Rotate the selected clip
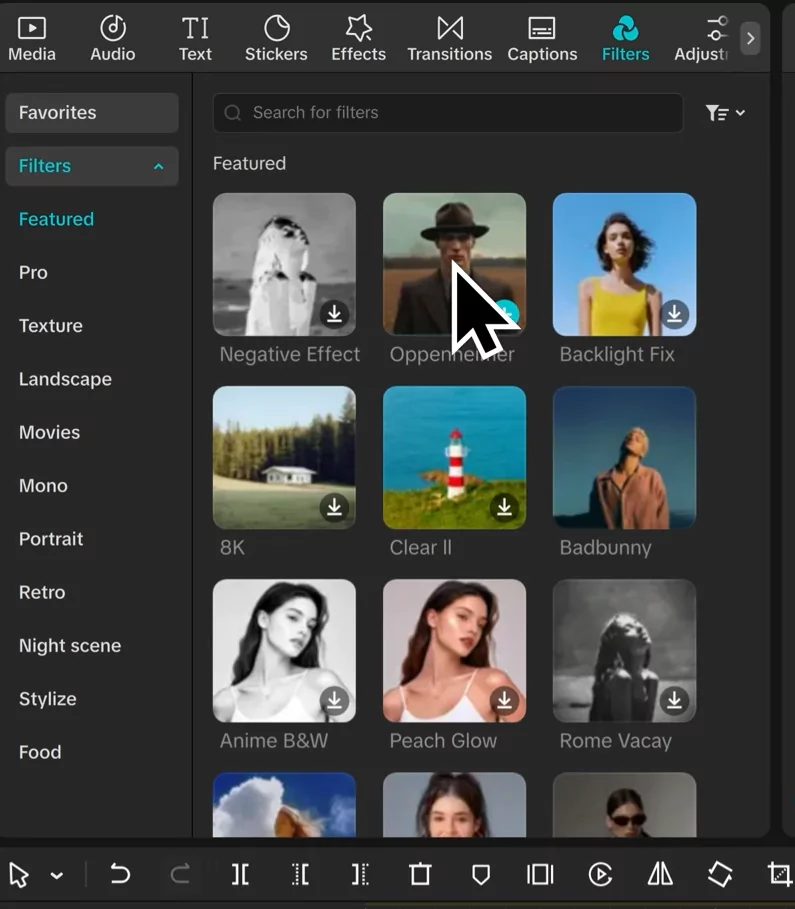The height and width of the screenshot is (909, 795). 720,874
